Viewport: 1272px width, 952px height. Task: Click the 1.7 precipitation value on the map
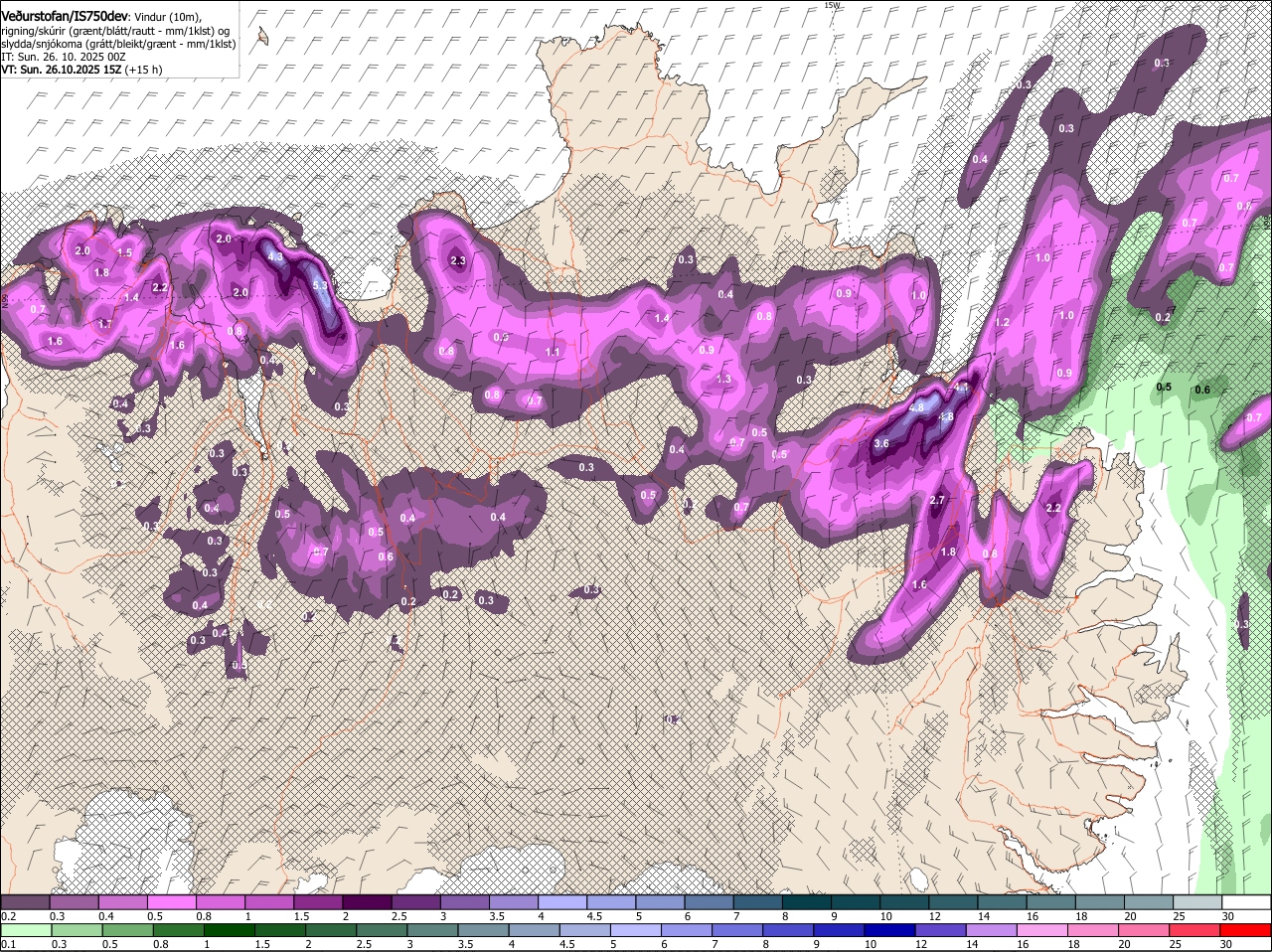pyautogui.click(x=104, y=324)
